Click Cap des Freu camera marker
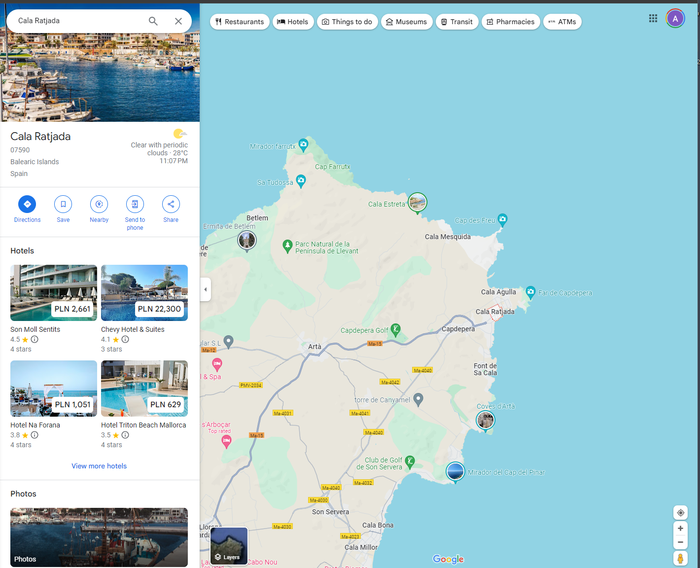Image resolution: width=700 pixels, height=568 pixels. [503, 219]
